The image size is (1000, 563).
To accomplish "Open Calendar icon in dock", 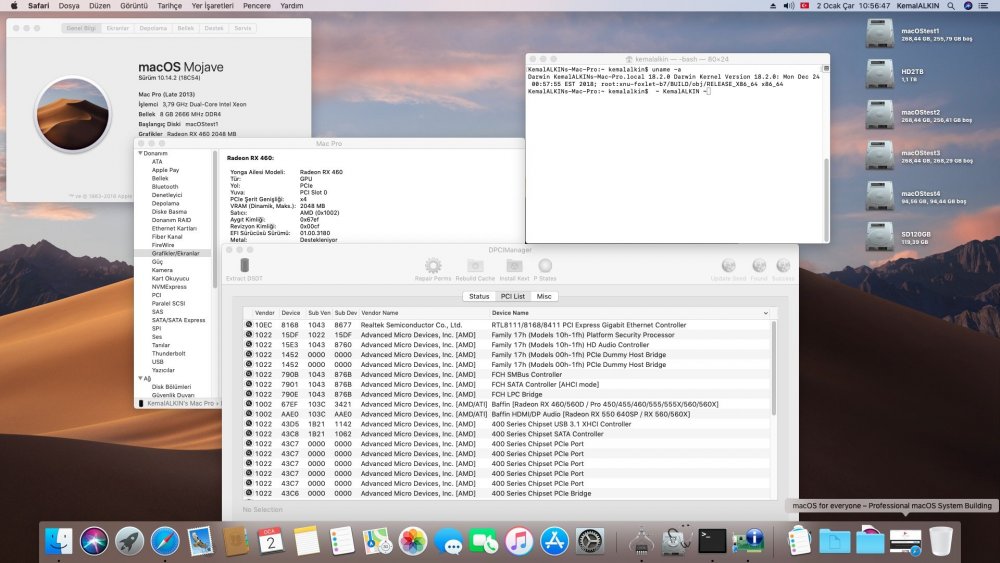I will click(x=271, y=541).
